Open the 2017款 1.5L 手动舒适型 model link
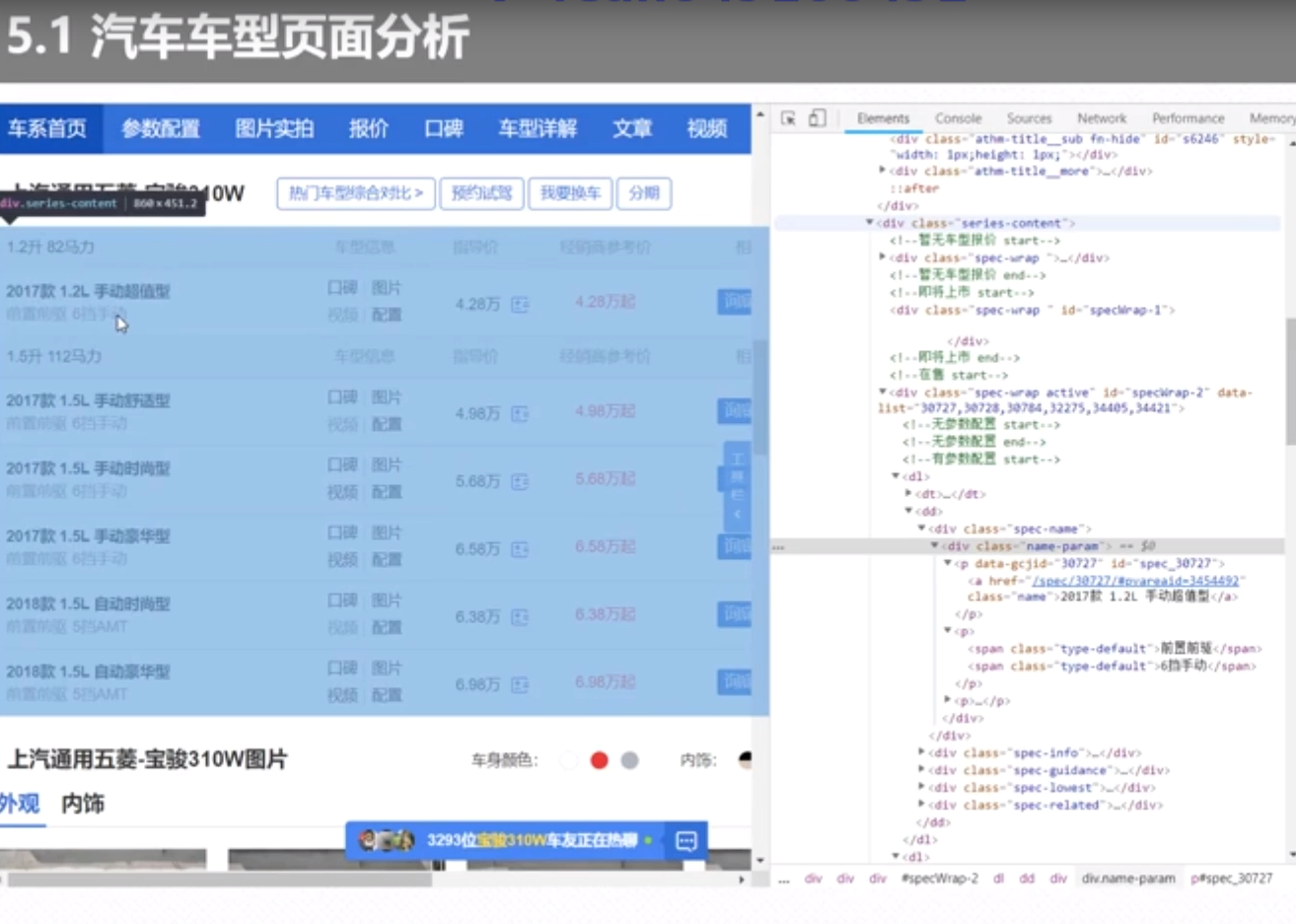The image size is (1296, 924). (88, 401)
